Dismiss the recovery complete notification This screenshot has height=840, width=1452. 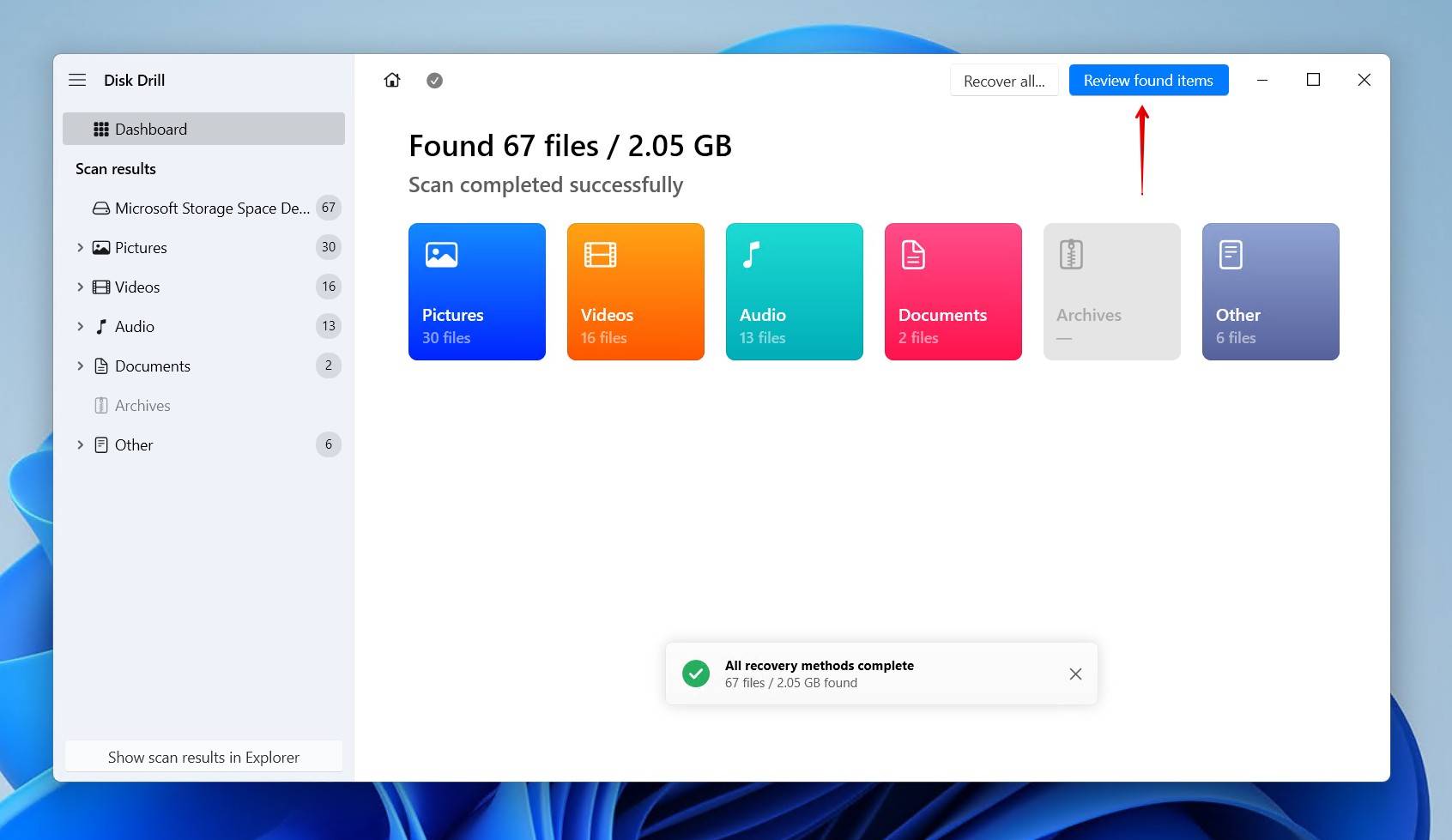1075,674
